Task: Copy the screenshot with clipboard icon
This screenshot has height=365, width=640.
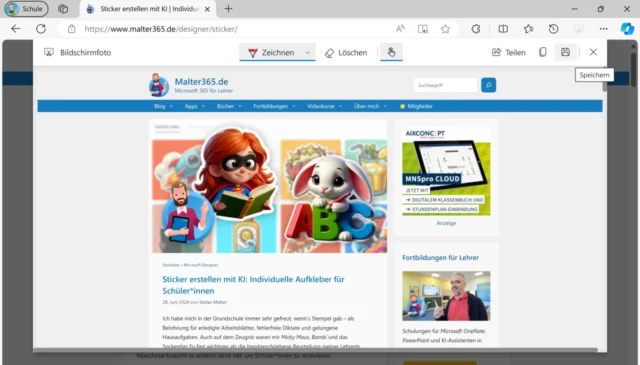Action: coord(542,52)
